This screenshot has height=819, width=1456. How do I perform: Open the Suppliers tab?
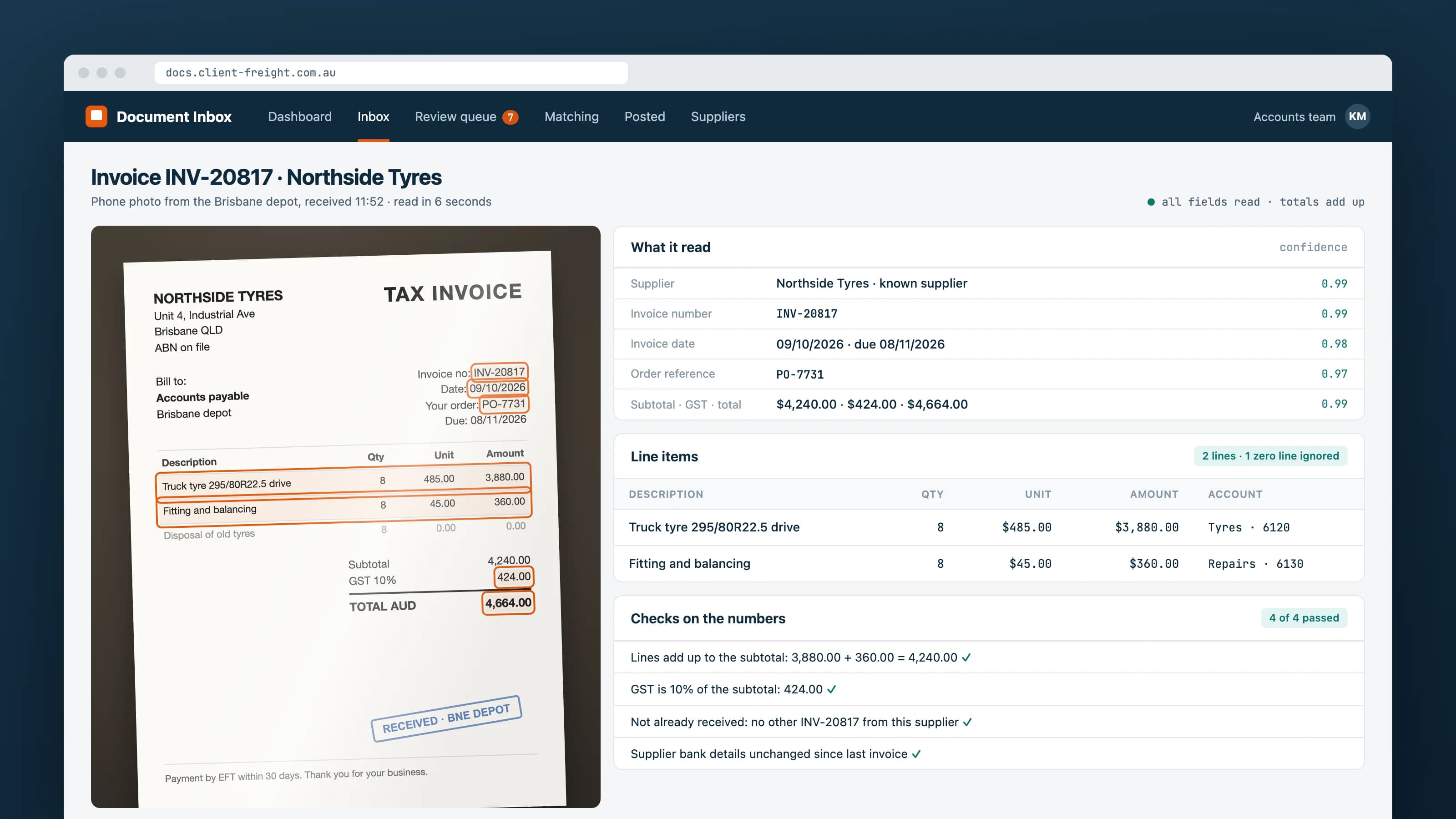(718, 116)
